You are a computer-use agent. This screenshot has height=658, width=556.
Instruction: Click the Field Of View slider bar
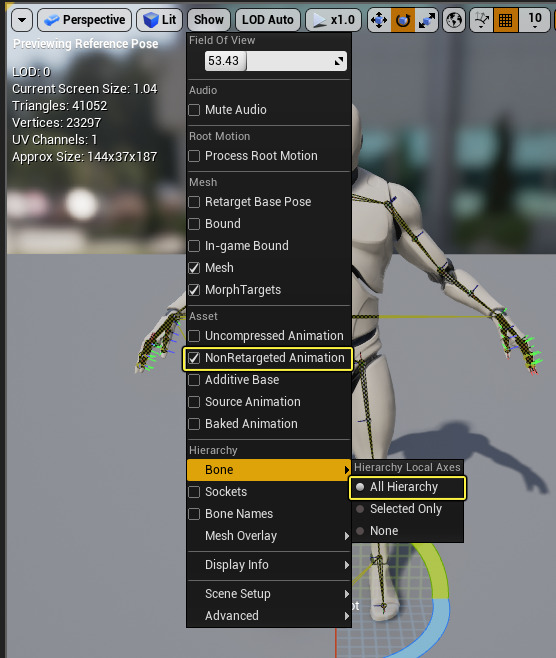click(x=276, y=61)
